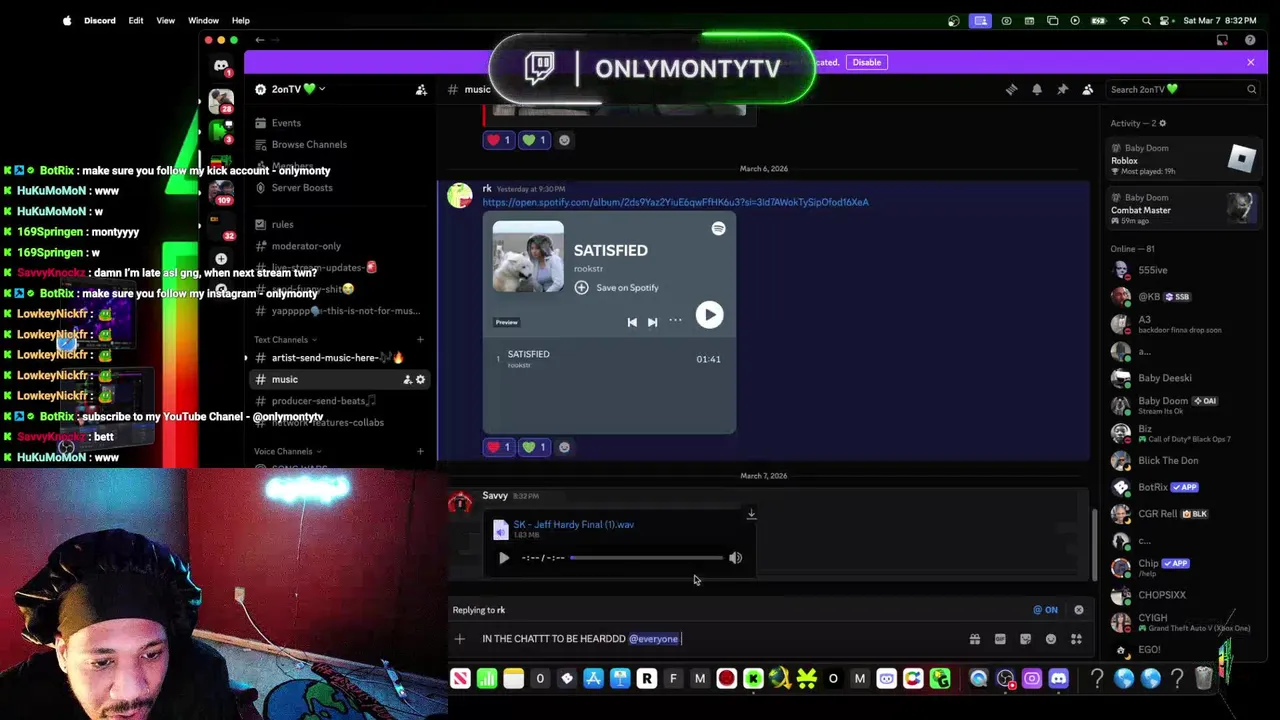This screenshot has height=720, width=1280.
Task: Open the Spotify album link from rk
Action: click(x=675, y=202)
